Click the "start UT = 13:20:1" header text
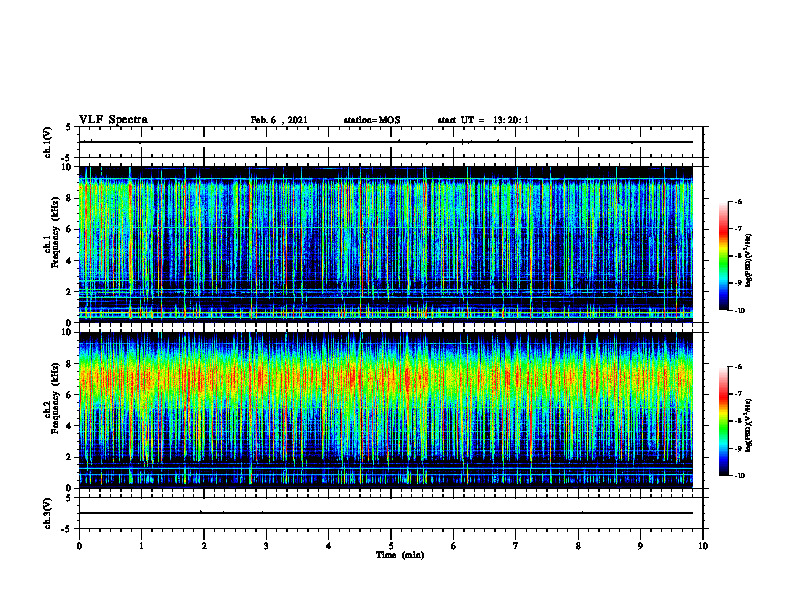The image size is (792, 612). pos(483,120)
